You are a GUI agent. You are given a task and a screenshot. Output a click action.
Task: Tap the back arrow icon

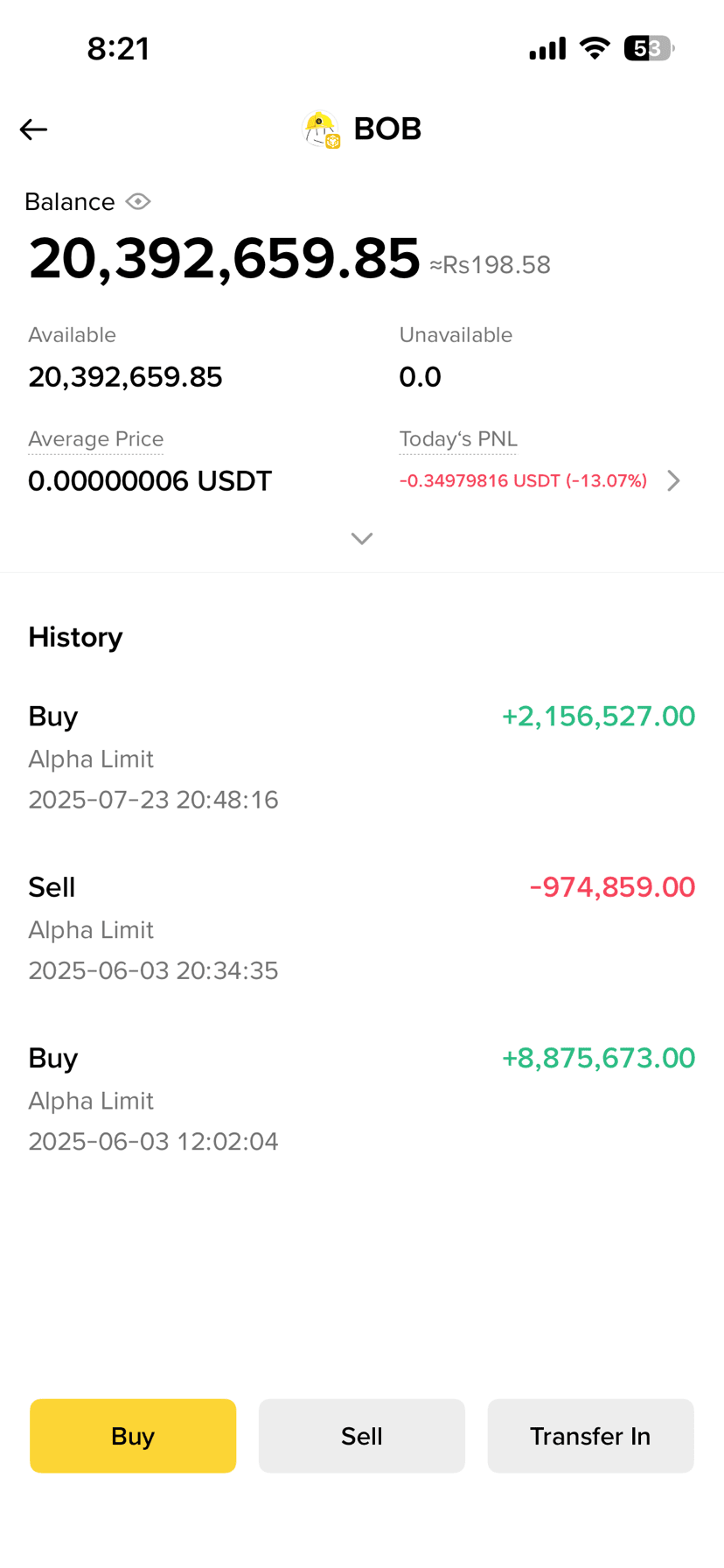pos(33,129)
